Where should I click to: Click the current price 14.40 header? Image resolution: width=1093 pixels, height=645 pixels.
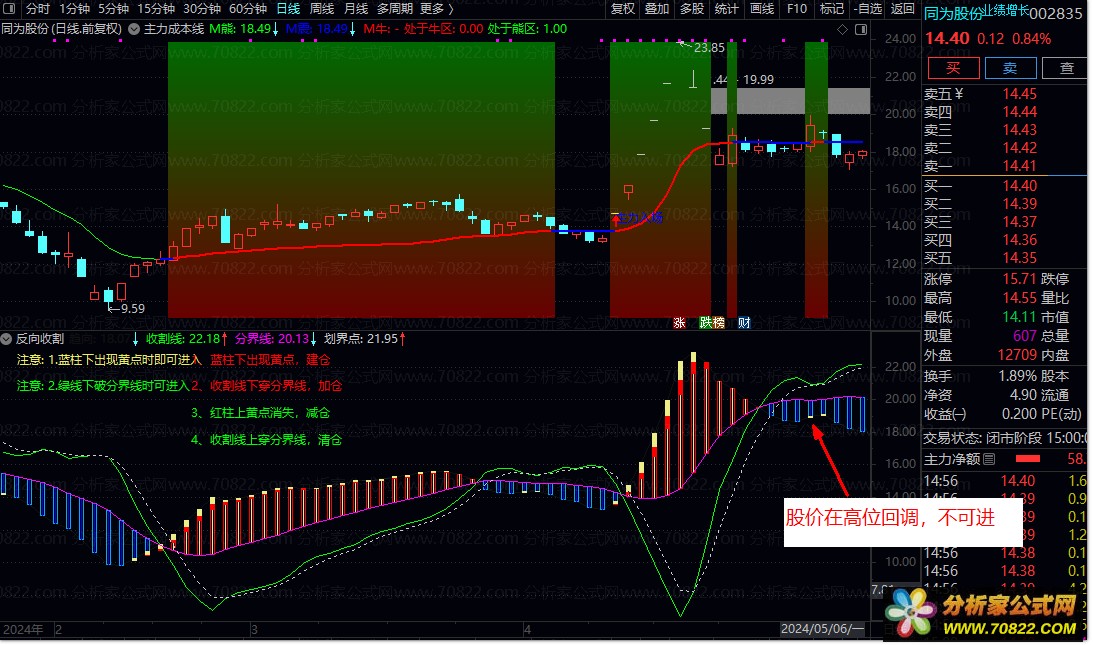(947, 39)
